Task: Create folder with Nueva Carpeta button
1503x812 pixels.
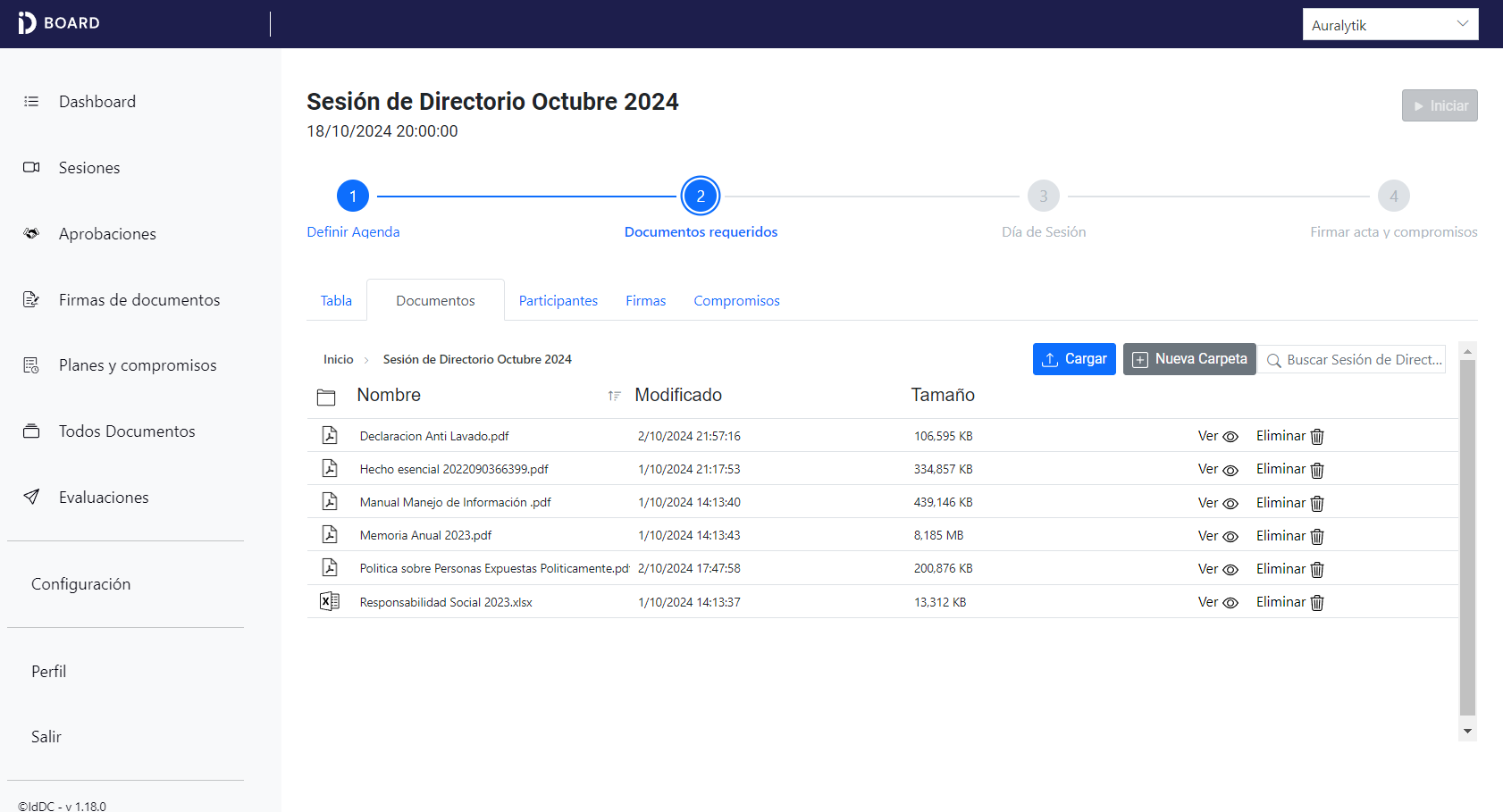Action: 1188,359
